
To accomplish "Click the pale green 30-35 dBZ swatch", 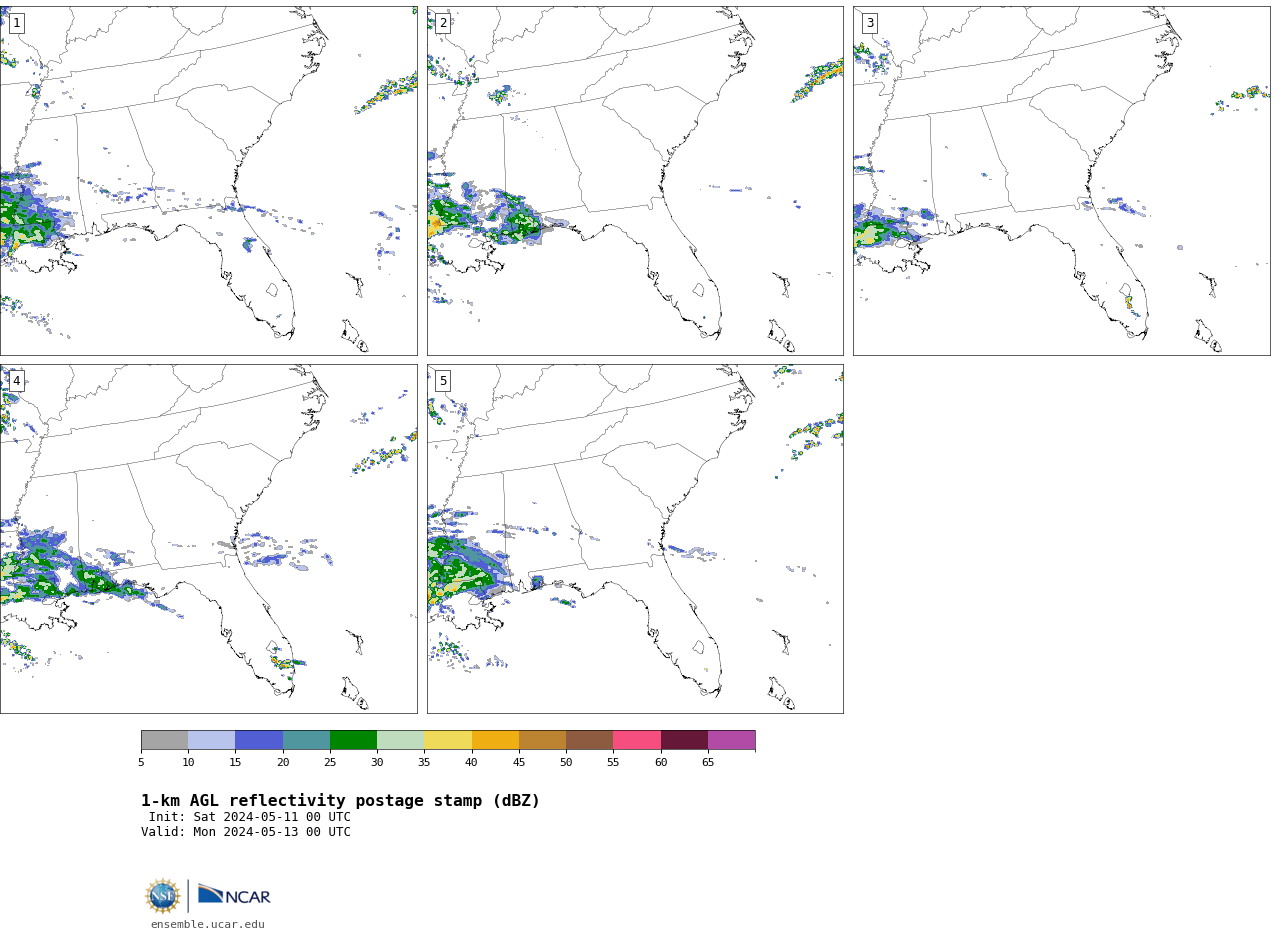I will 401,740.
